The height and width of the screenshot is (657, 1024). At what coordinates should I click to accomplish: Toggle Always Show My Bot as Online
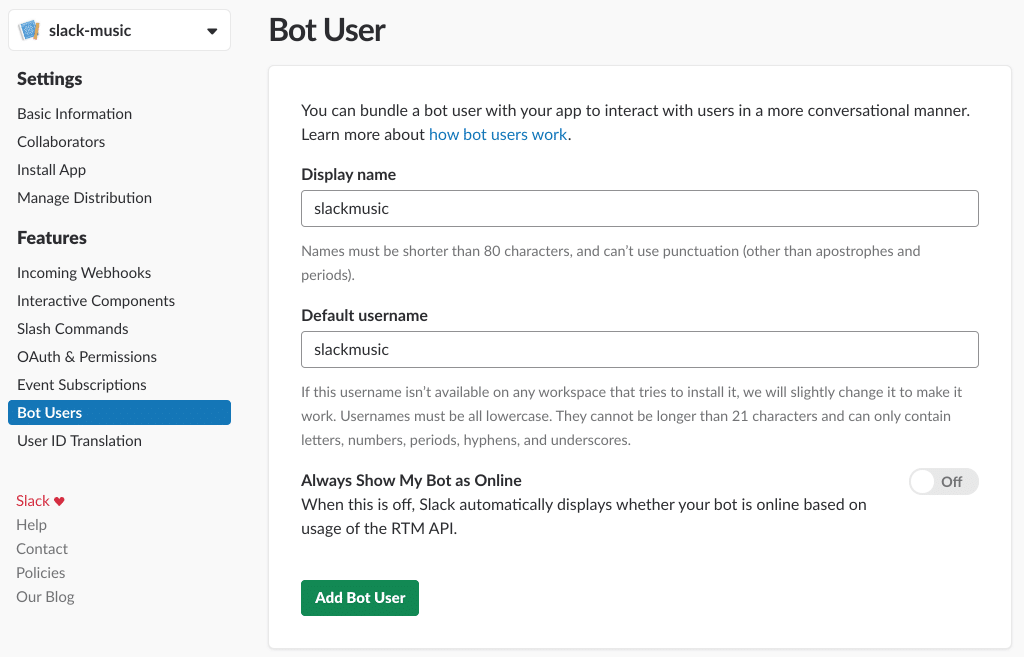coord(944,482)
